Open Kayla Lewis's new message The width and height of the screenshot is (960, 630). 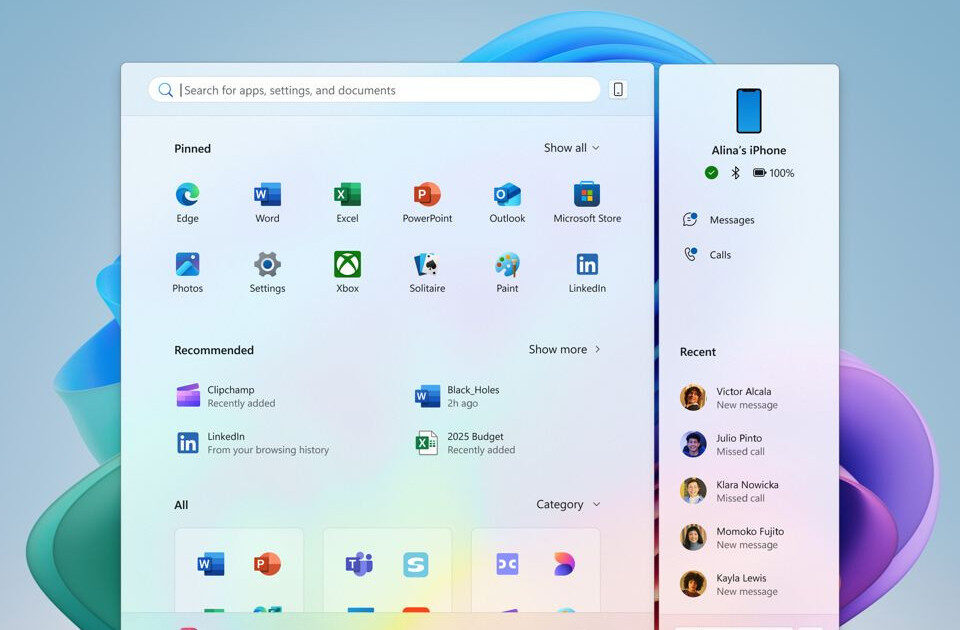[729, 584]
